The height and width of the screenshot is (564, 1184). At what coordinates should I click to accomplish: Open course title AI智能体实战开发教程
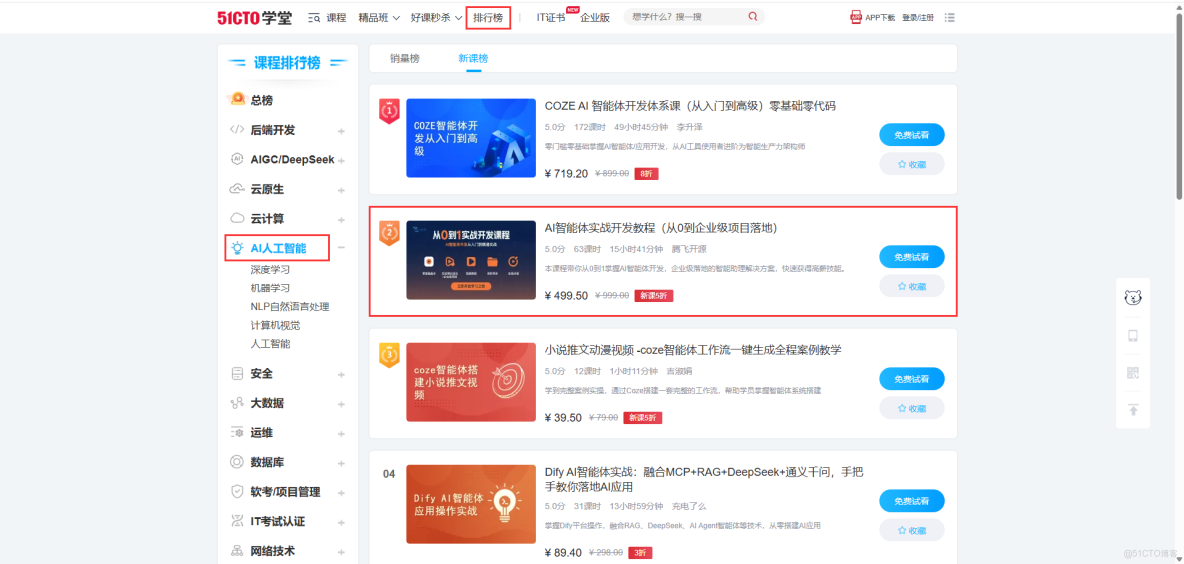click(661, 228)
